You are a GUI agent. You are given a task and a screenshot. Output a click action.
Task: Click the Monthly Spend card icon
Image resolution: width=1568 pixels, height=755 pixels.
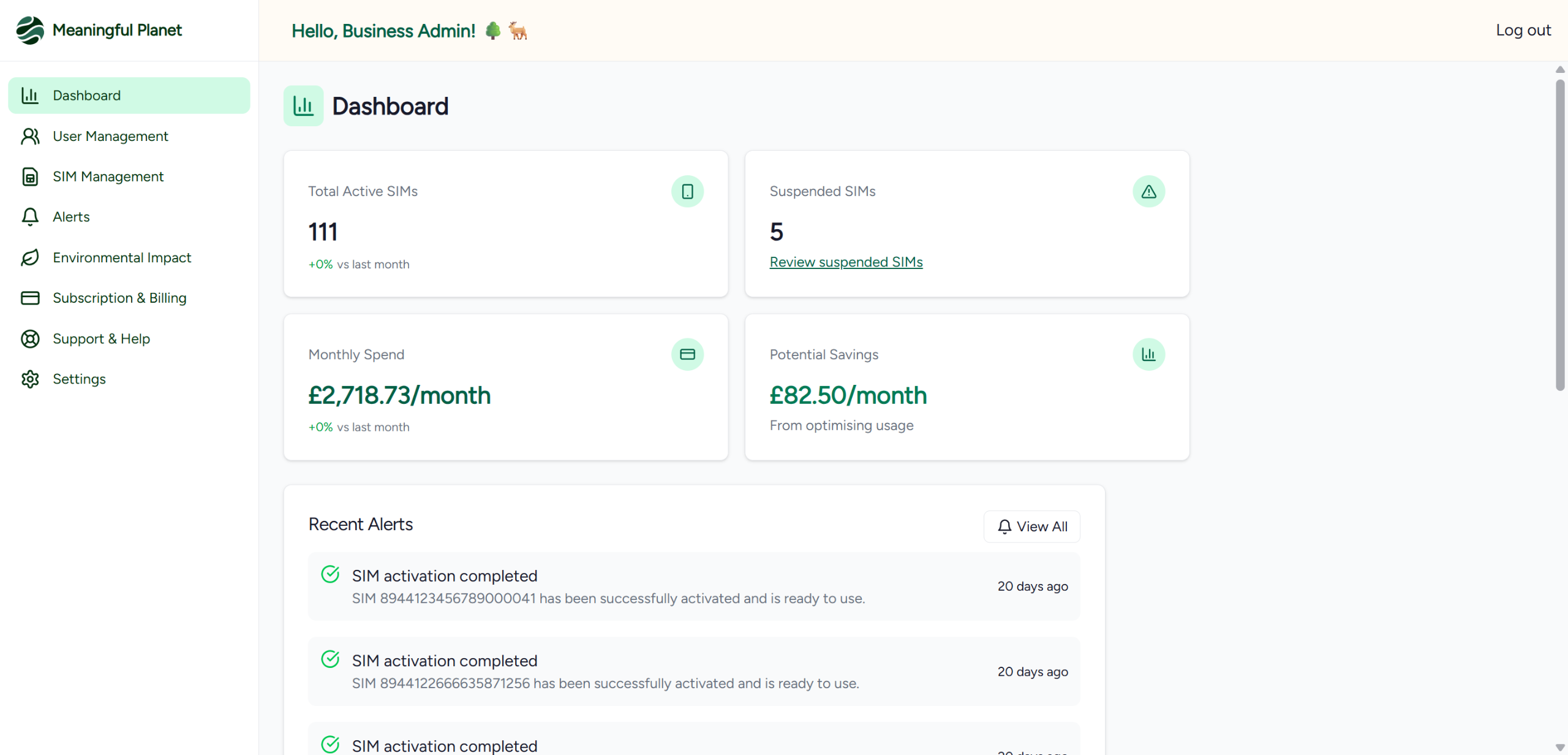687,354
